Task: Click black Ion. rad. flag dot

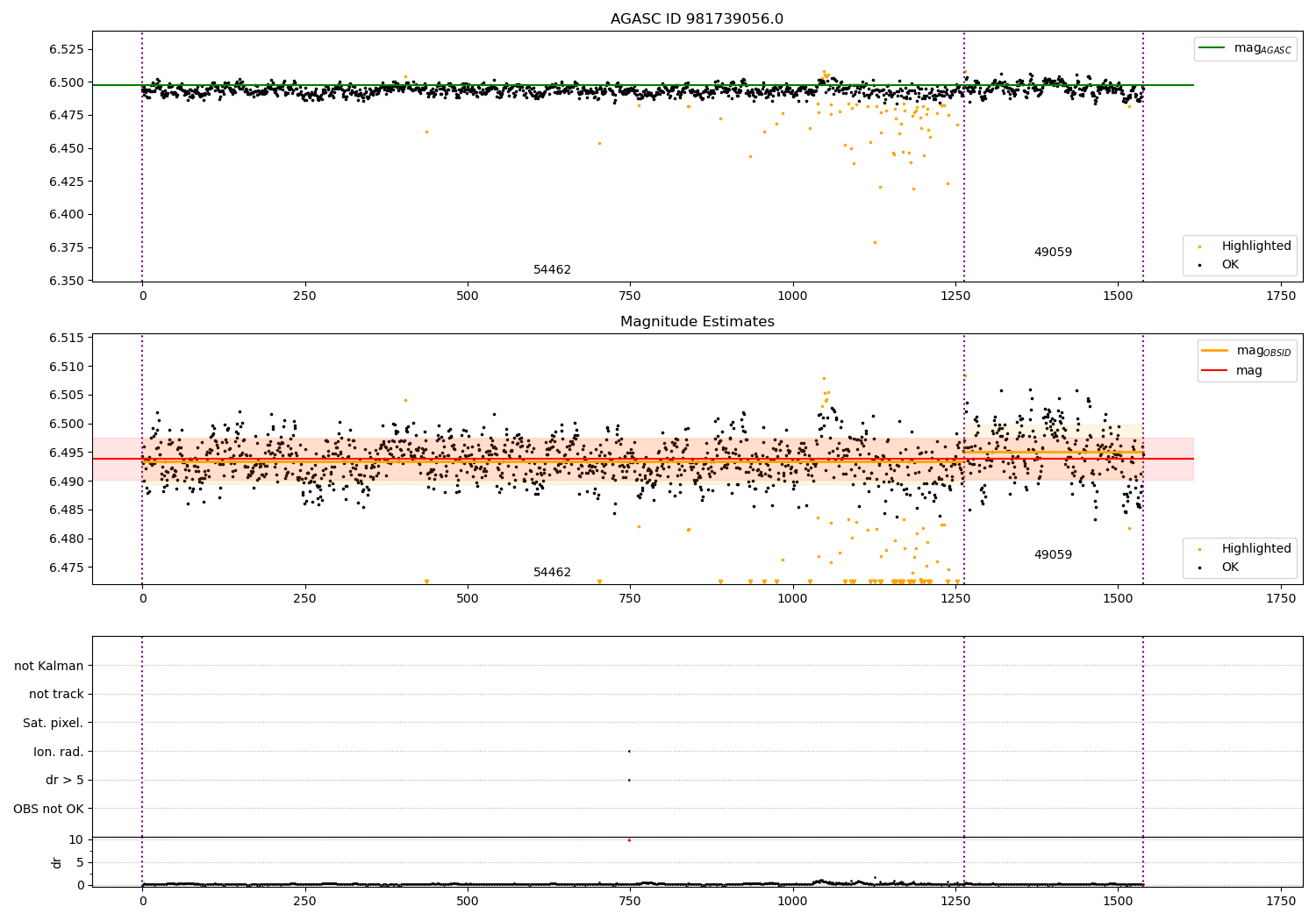Action: click(x=629, y=751)
